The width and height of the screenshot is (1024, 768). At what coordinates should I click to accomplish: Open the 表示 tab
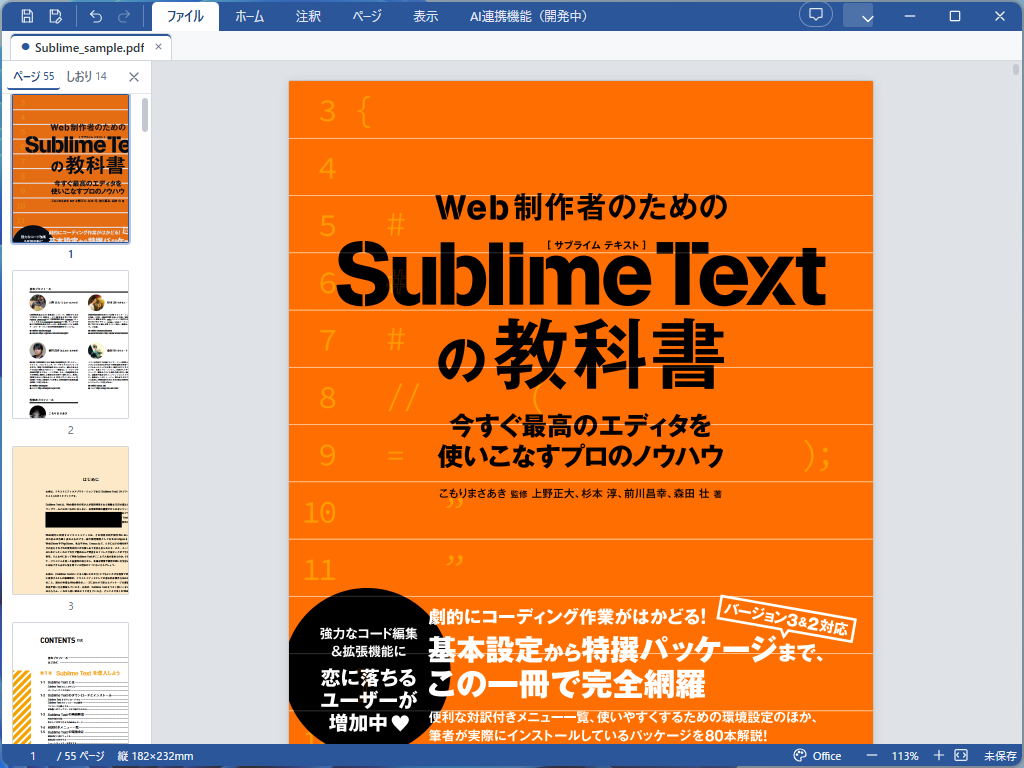click(x=425, y=16)
